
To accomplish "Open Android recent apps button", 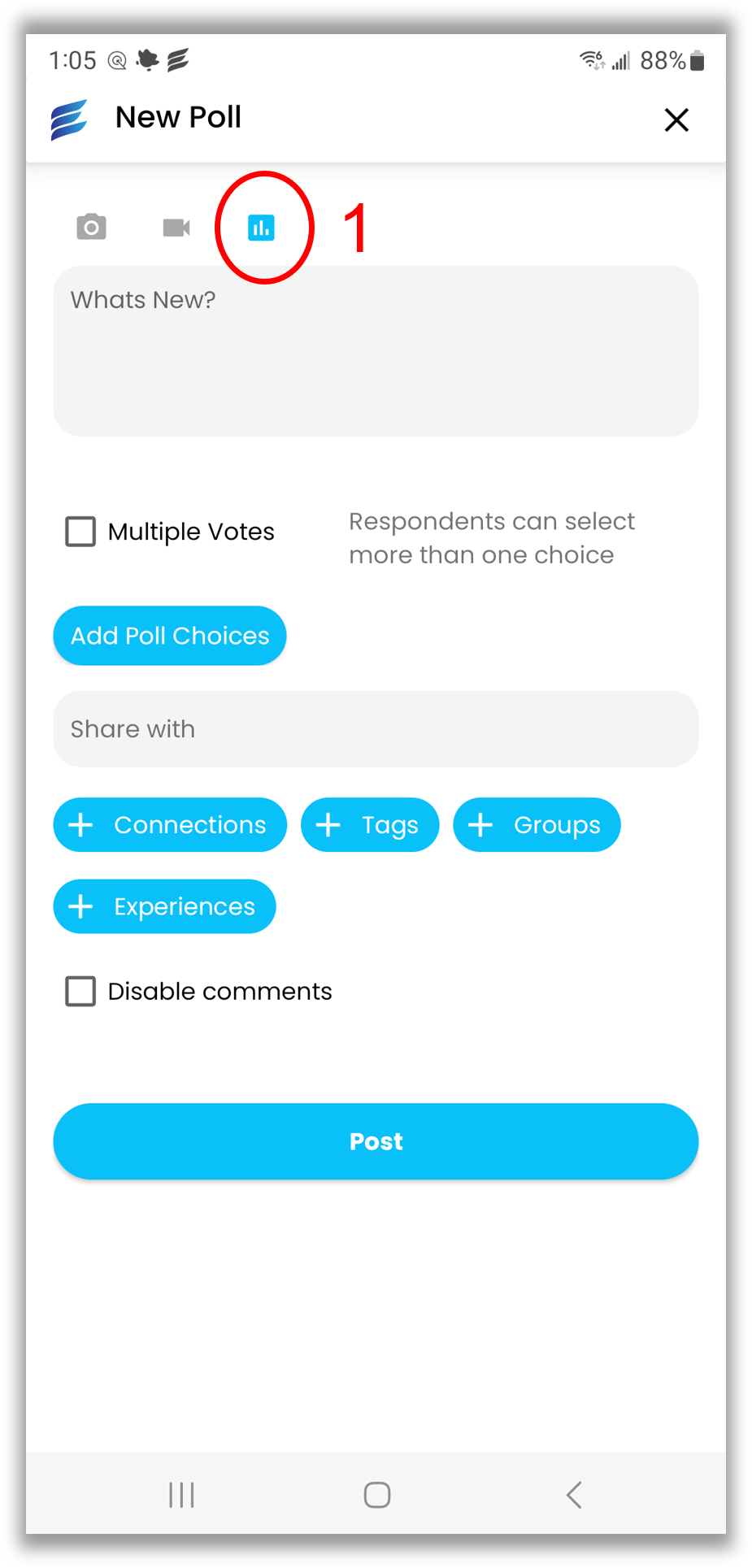I will pos(181,1494).
